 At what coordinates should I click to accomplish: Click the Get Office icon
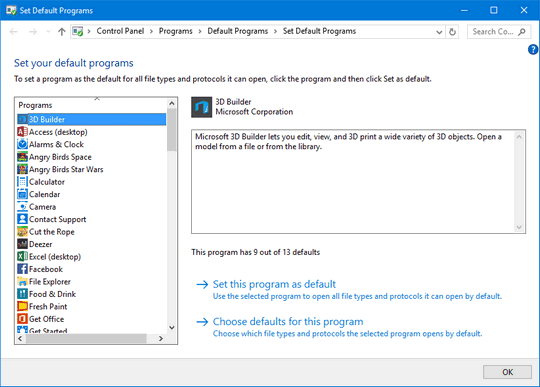22,319
